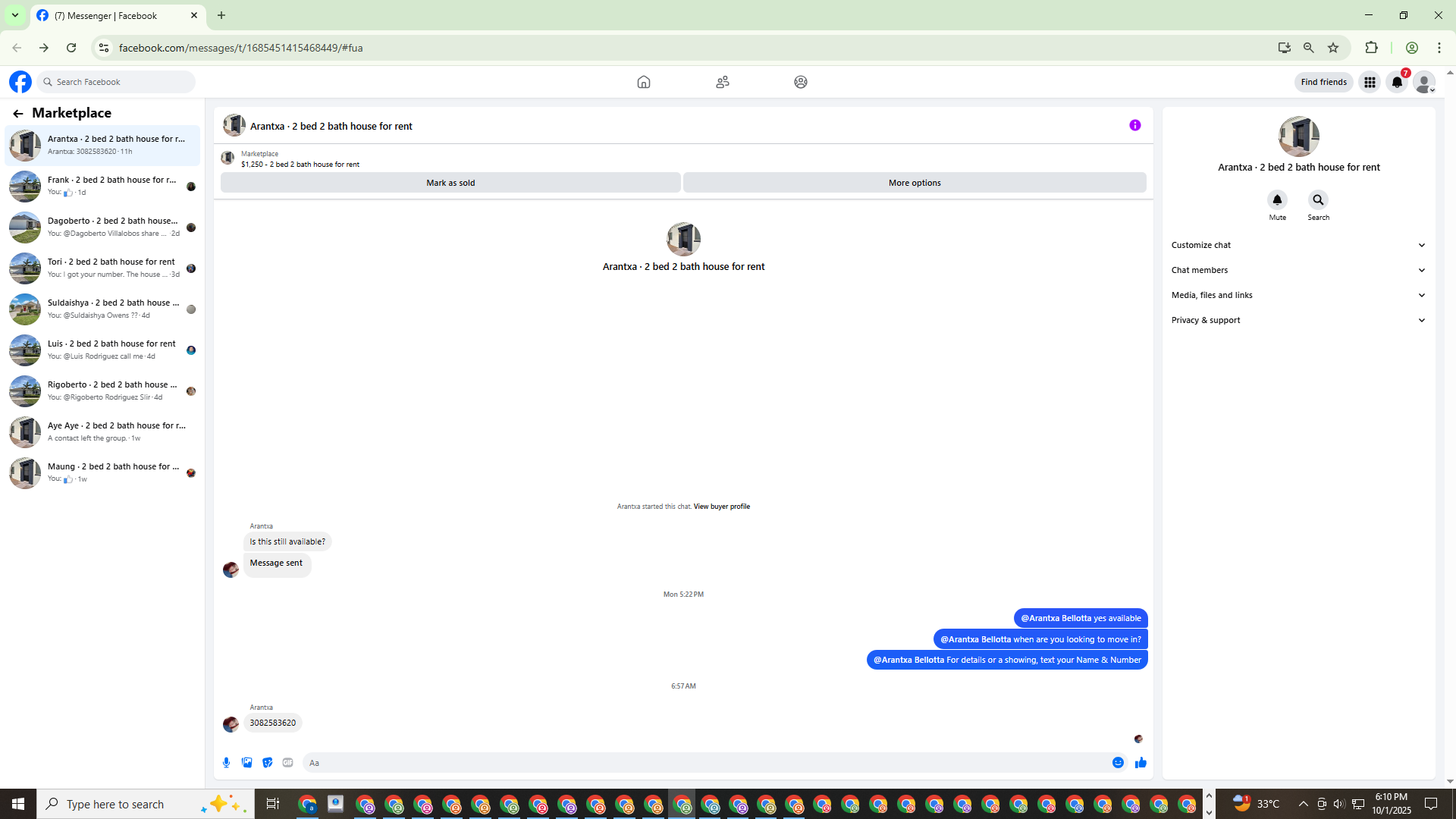1456x819 pixels.
Task: Open the Groups icon in top navigation
Action: [x=801, y=82]
